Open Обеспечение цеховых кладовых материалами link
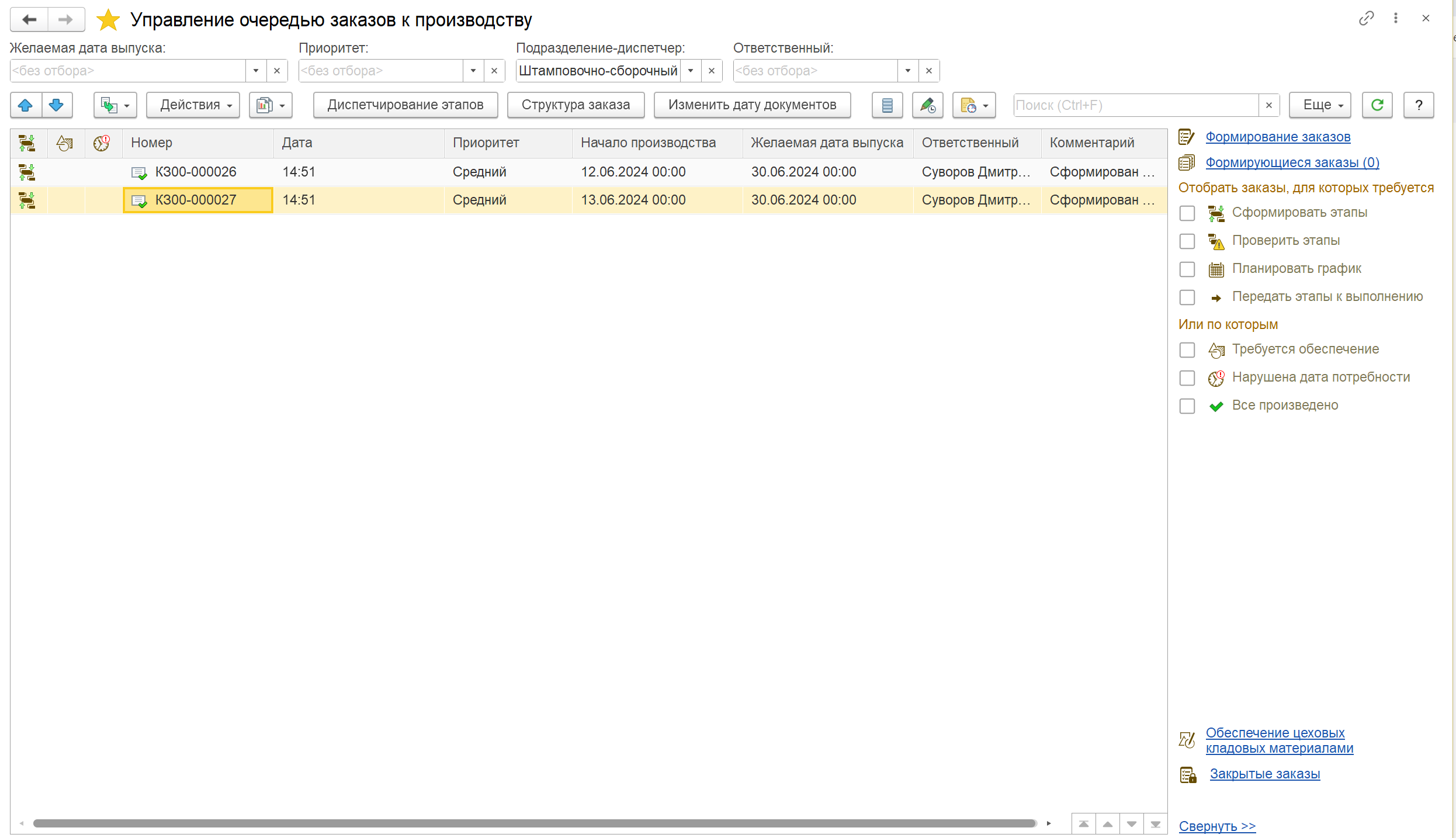 pos(1280,740)
